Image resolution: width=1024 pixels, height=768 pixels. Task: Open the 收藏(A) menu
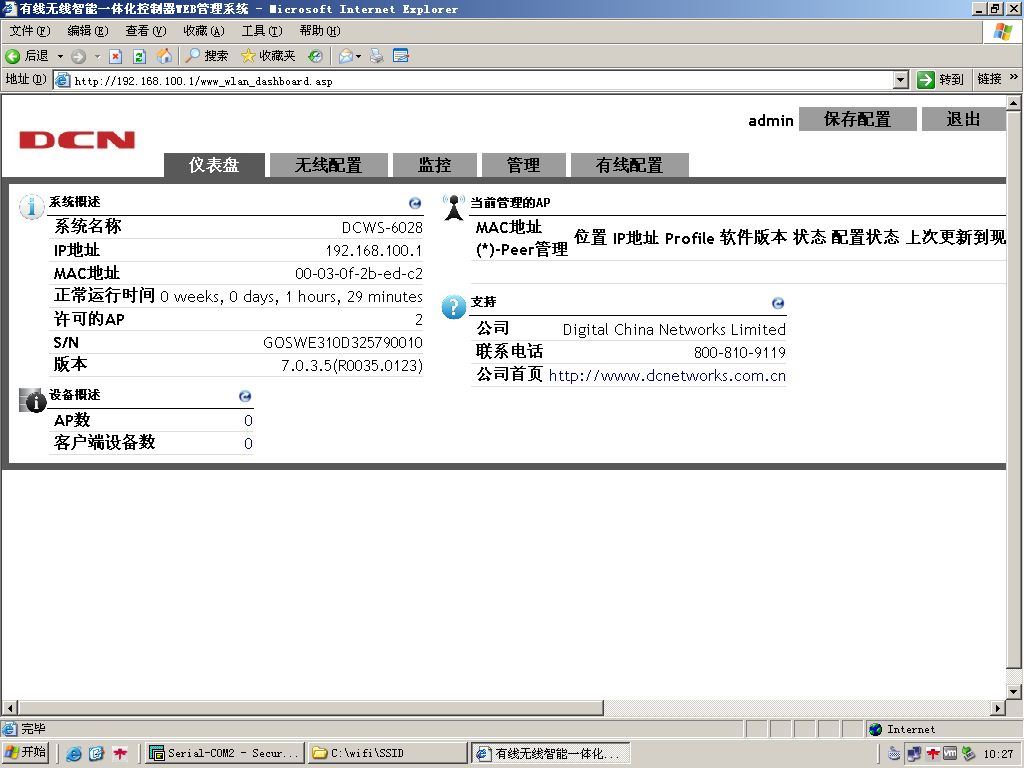click(204, 31)
